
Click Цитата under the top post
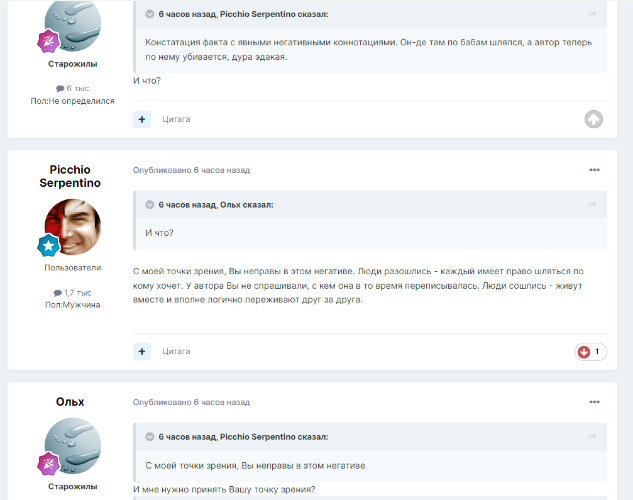tap(176, 119)
